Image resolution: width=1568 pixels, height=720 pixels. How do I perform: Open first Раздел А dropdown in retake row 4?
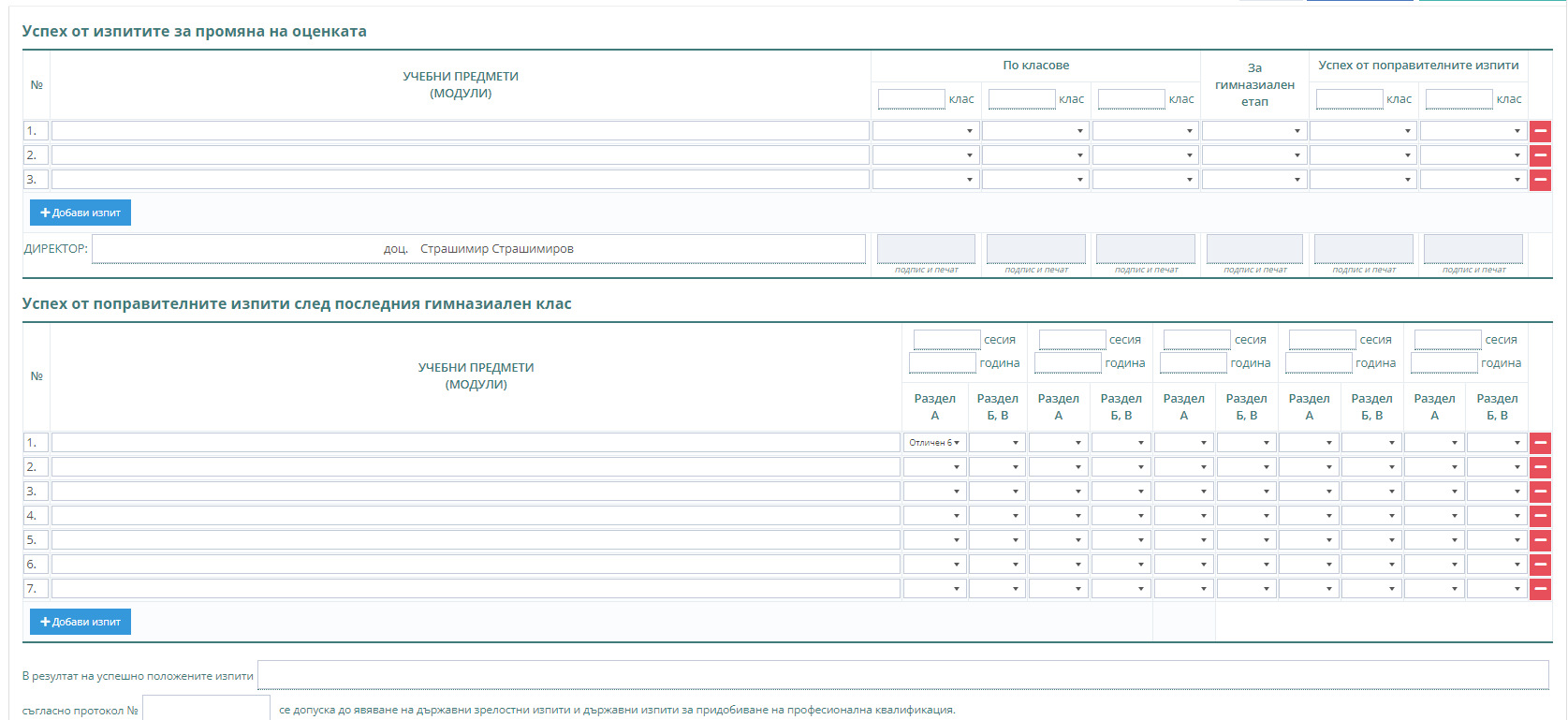pyautogui.click(x=934, y=516)
